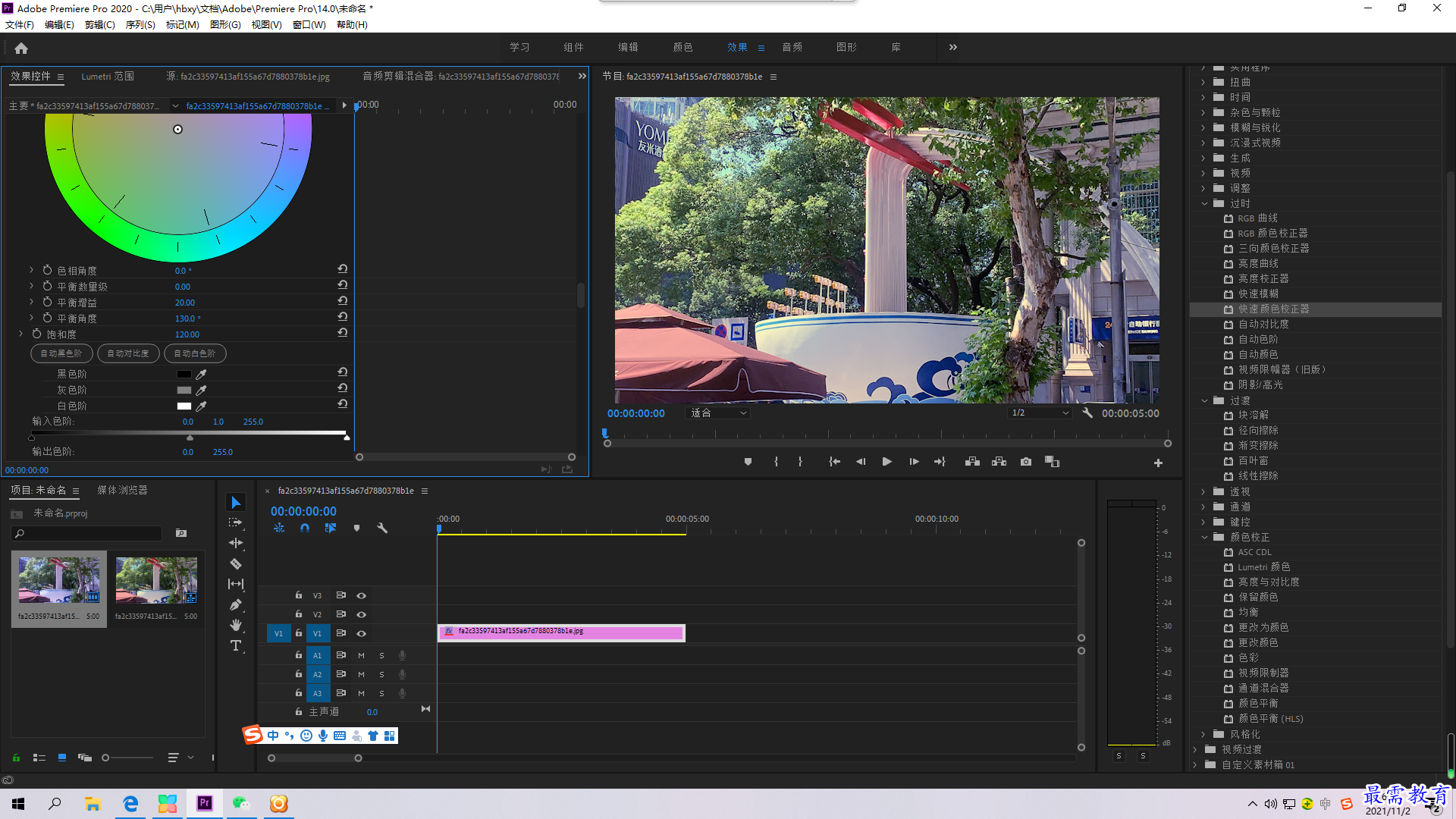Toggle animation stopwatch for 平衡增益
Screen dimensions: 1456x819
(x=47, y=302)
